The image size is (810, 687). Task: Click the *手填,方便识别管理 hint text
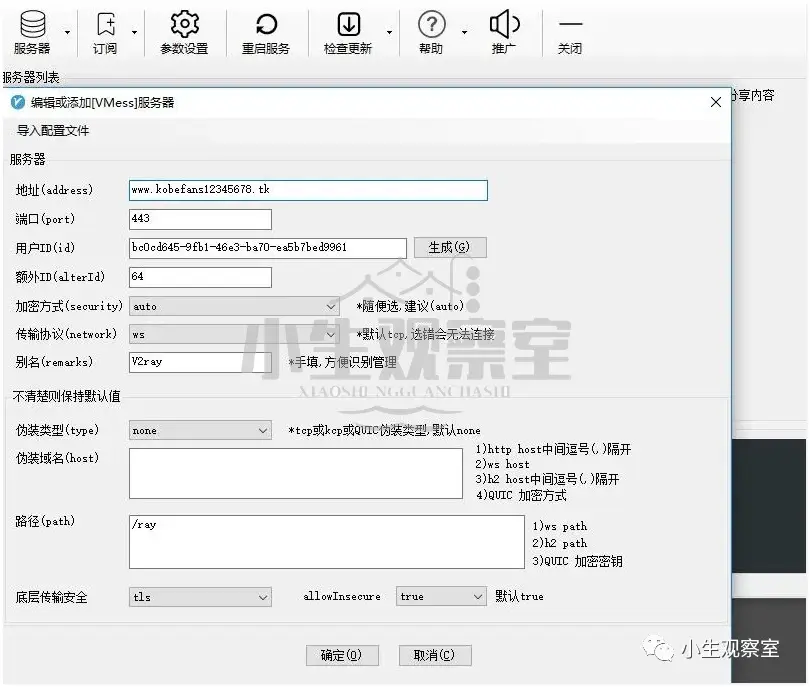[x=342, y=362]
